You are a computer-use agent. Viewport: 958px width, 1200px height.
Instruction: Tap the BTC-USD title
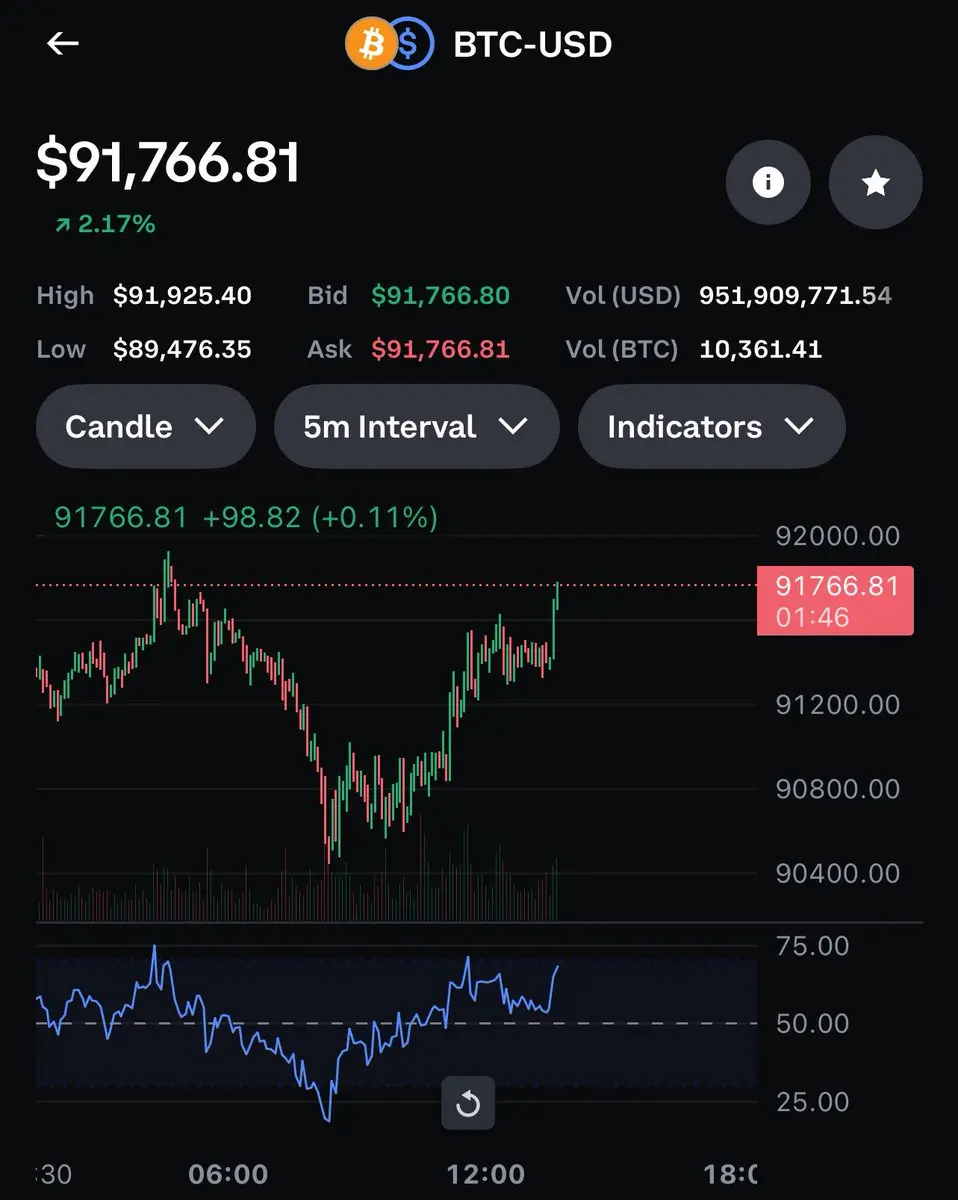click(x=533, y=44)
